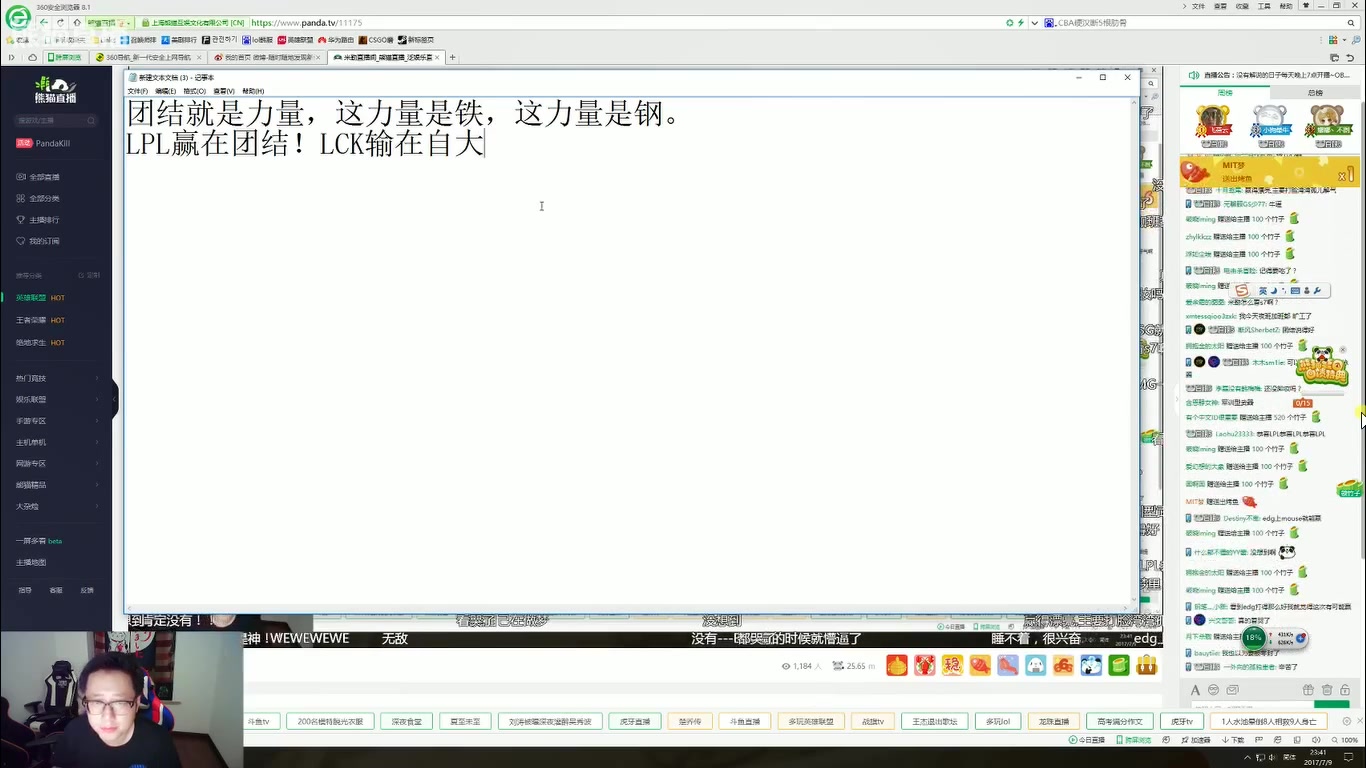Open Notepad 查看(V) menu
The height and width of the screenshot is (768, 1366).
[x=224, y=91]
